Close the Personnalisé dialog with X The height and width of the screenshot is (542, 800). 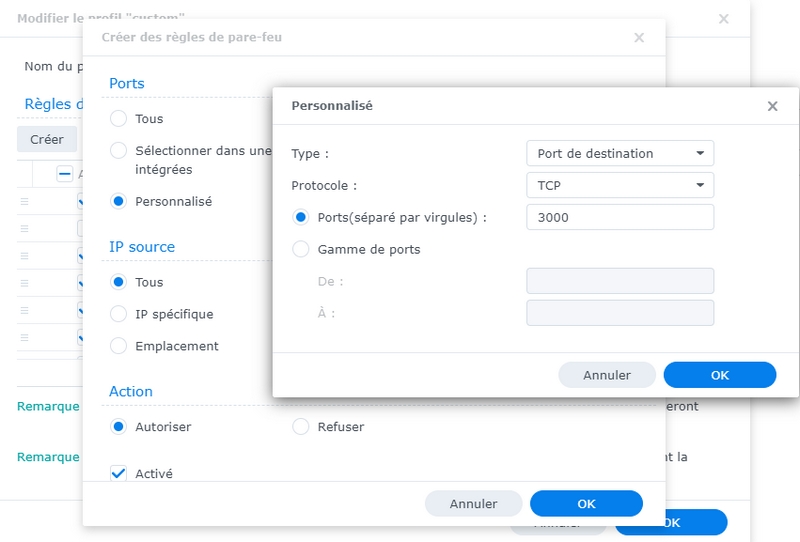click(772, 106)
